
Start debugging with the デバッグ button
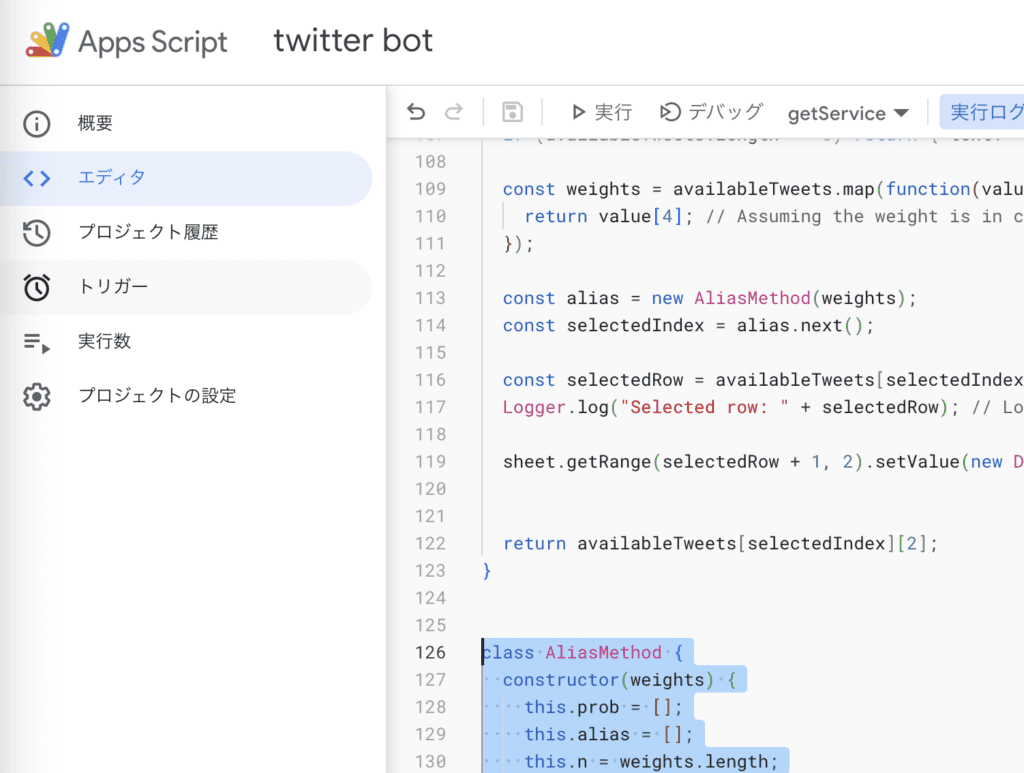coord(710,112)
